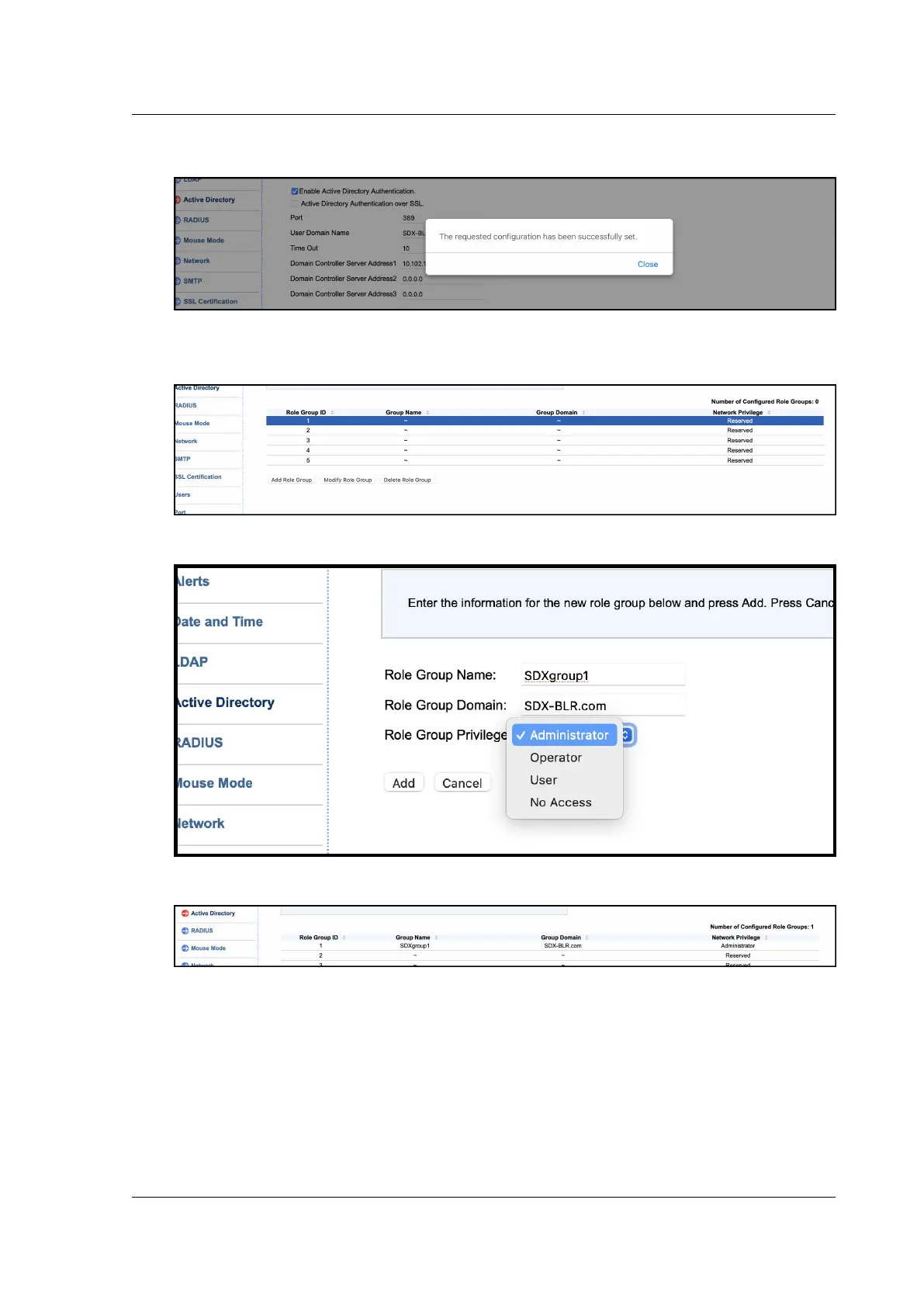Click Domain Controller Server Address2 field
Viewport: 924px width, 1307px height.
[442, 279]
